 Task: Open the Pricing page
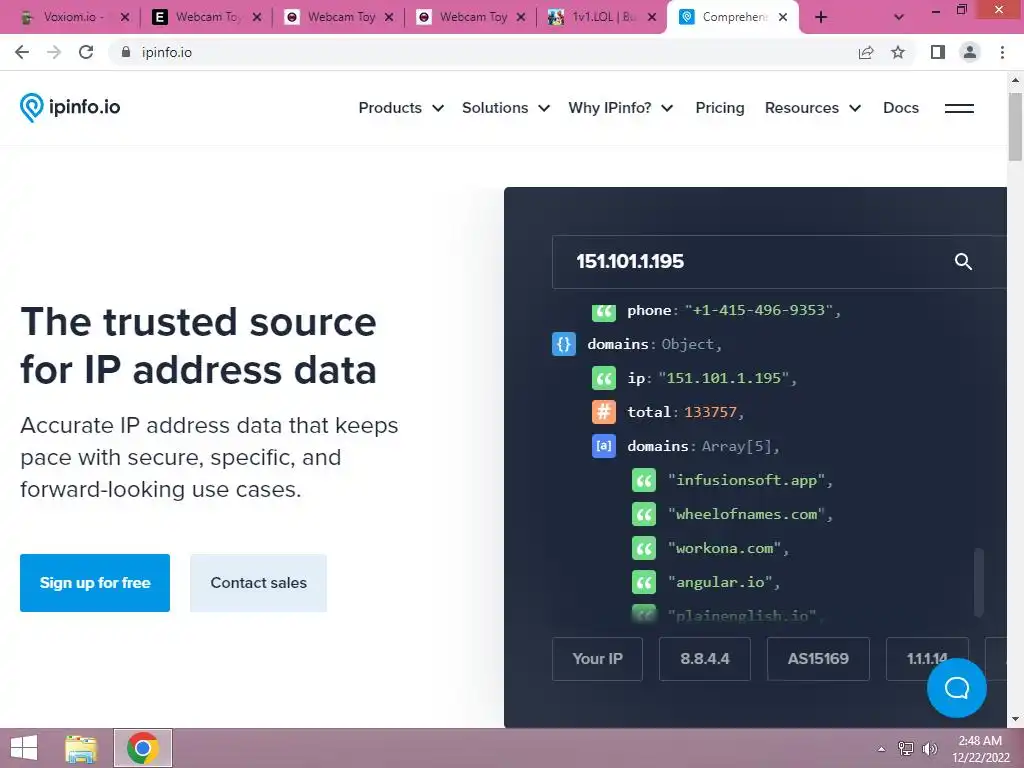[x=720, y=108]
